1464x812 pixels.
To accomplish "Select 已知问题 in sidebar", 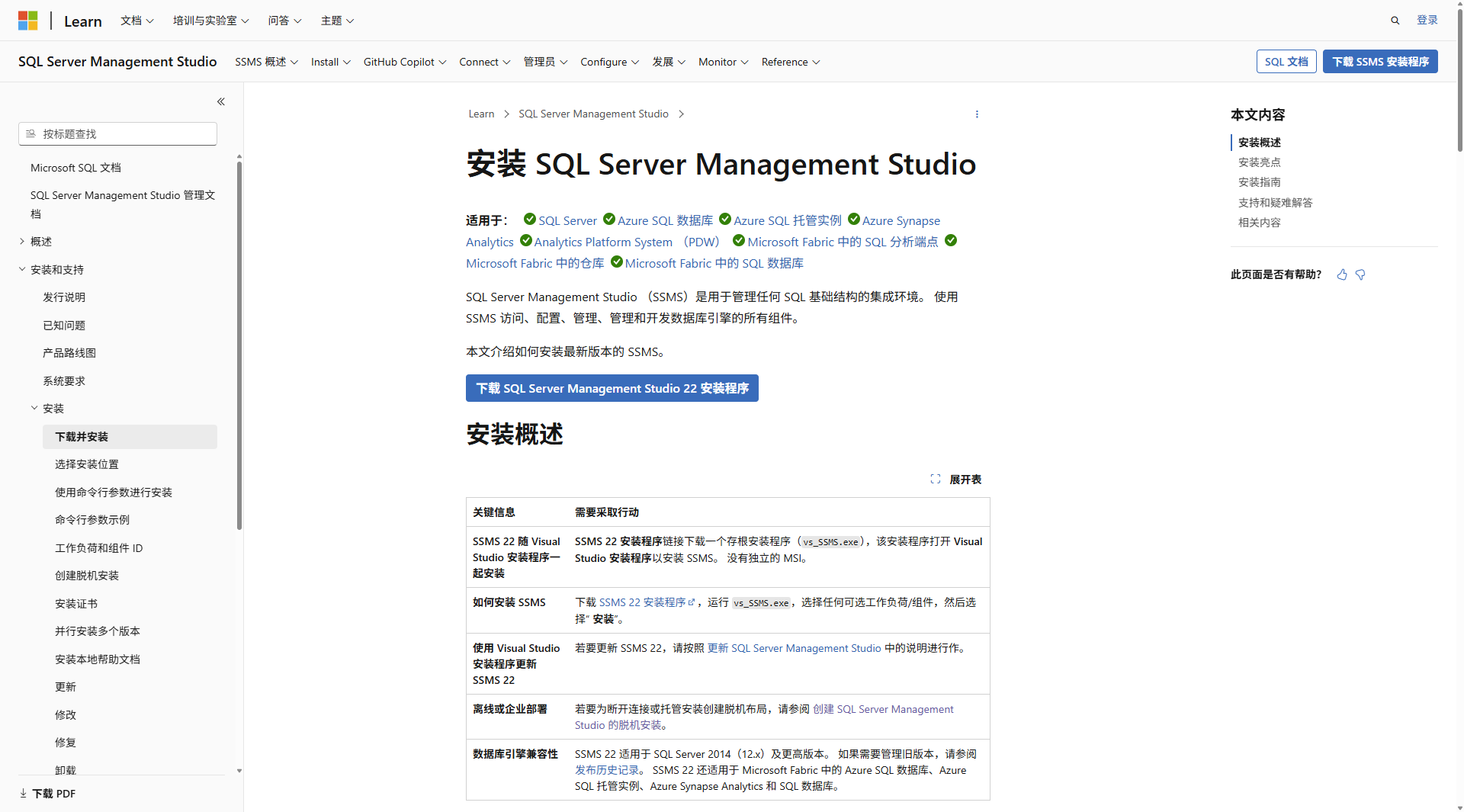I will [x=64, y=326].
